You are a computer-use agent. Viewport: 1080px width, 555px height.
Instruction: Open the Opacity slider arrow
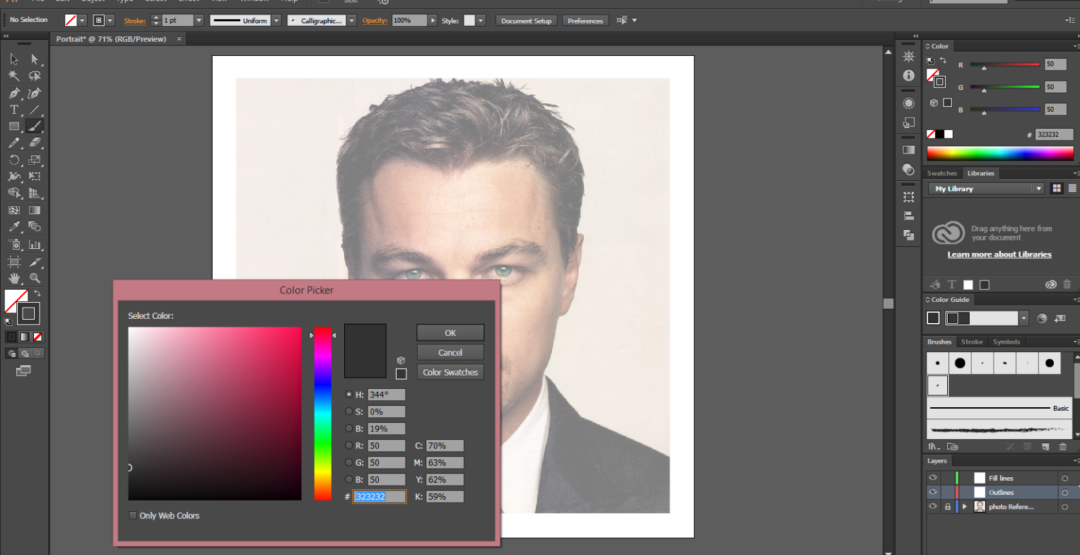[433, 21]
